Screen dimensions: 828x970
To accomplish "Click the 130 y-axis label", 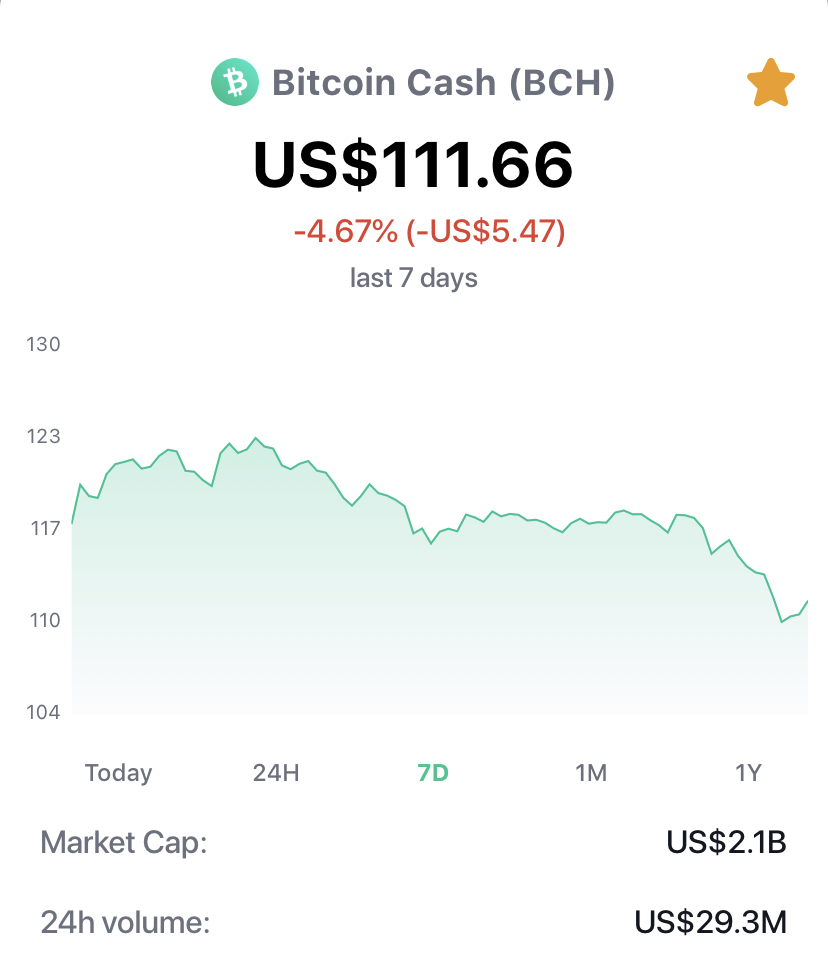I will point(43,344).
